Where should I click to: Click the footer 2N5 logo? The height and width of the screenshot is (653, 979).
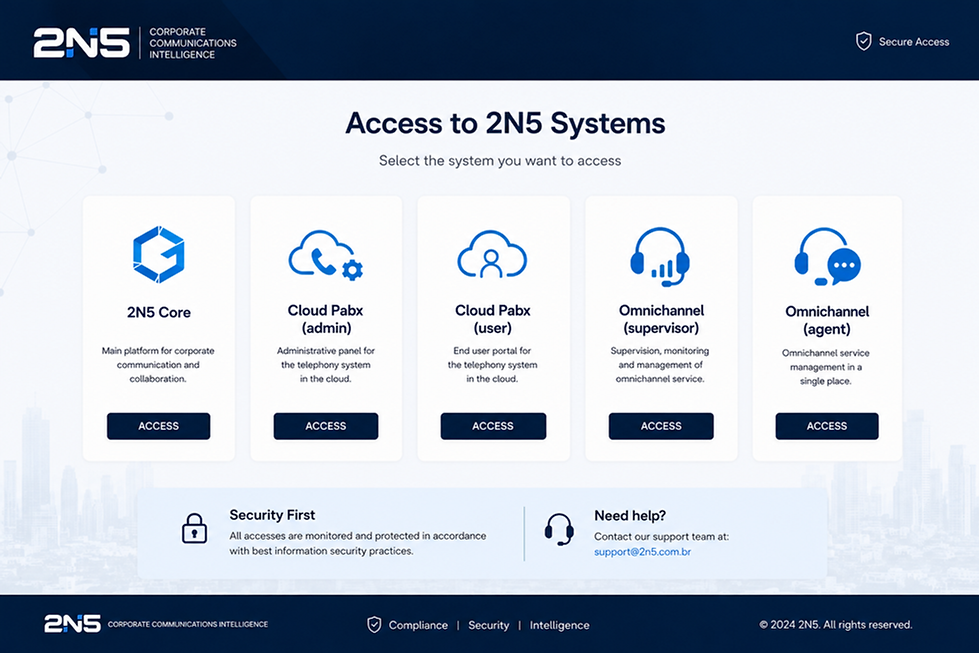[x=72, y=624]
